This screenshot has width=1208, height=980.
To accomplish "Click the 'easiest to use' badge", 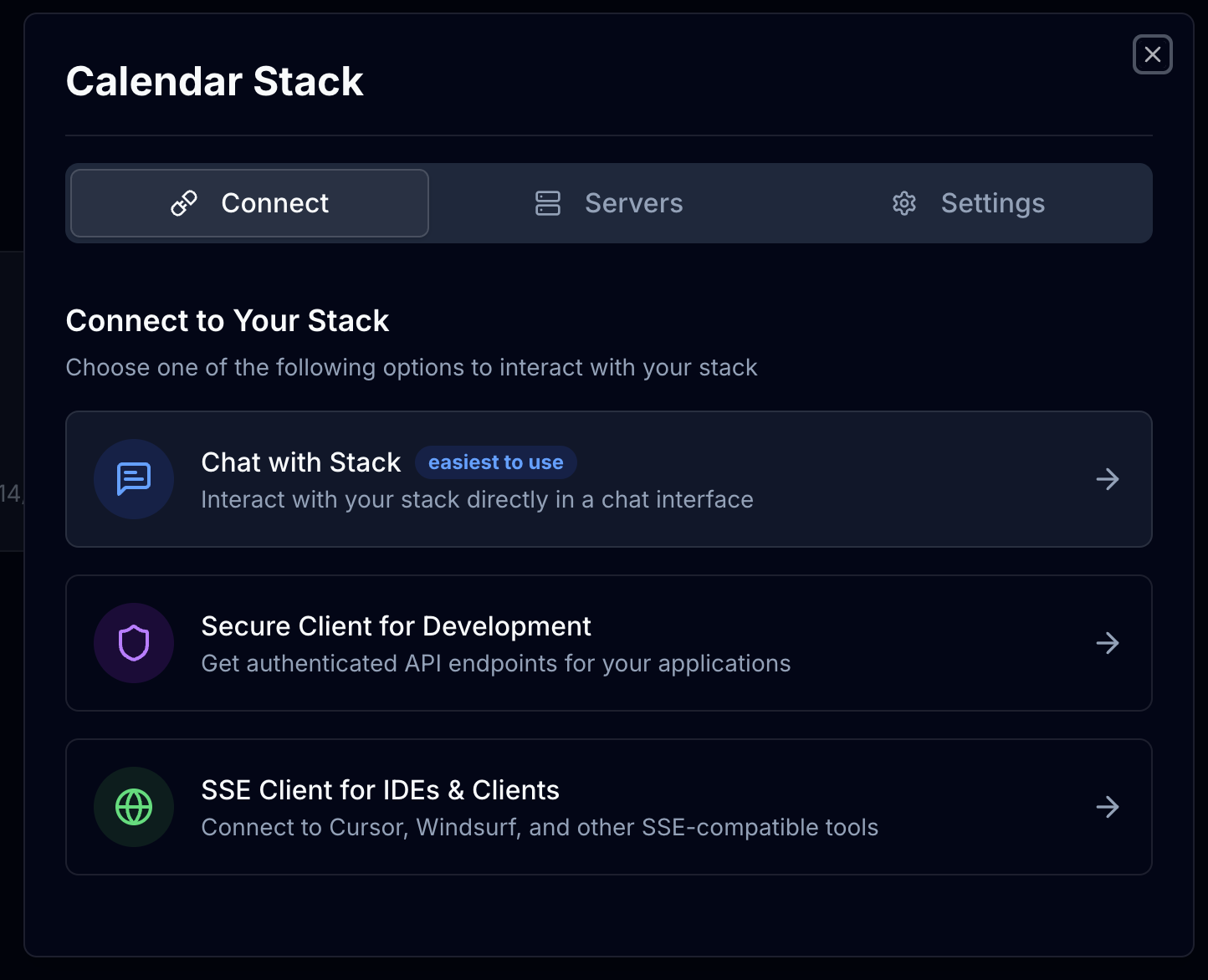I will [x=495, y=462].
